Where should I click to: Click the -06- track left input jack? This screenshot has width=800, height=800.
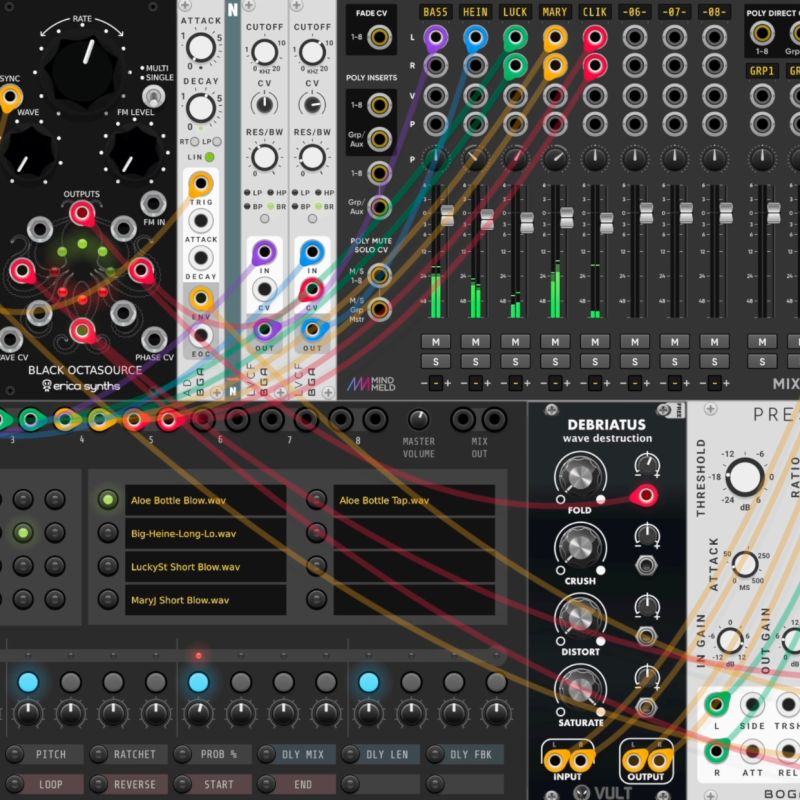point(635,37)
